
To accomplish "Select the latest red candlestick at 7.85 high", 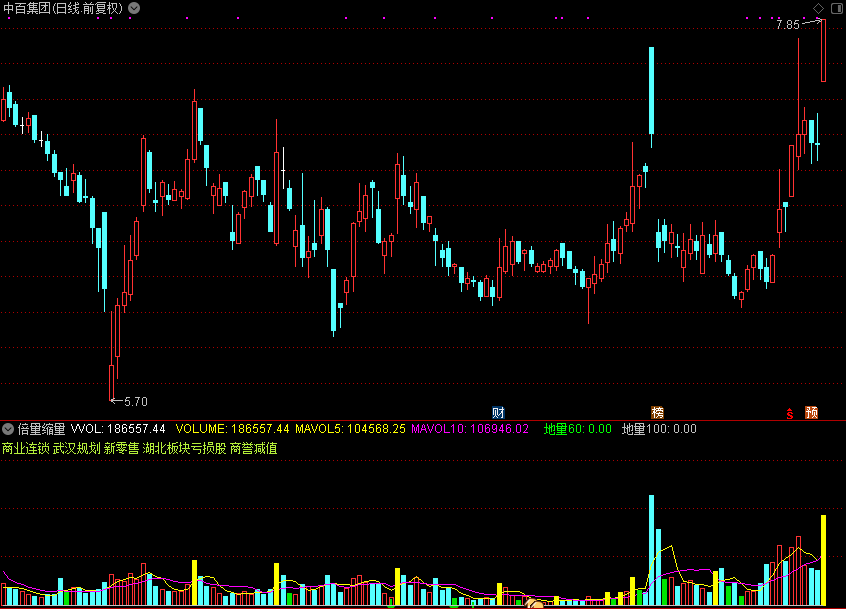I will click(x=823, y=50).
